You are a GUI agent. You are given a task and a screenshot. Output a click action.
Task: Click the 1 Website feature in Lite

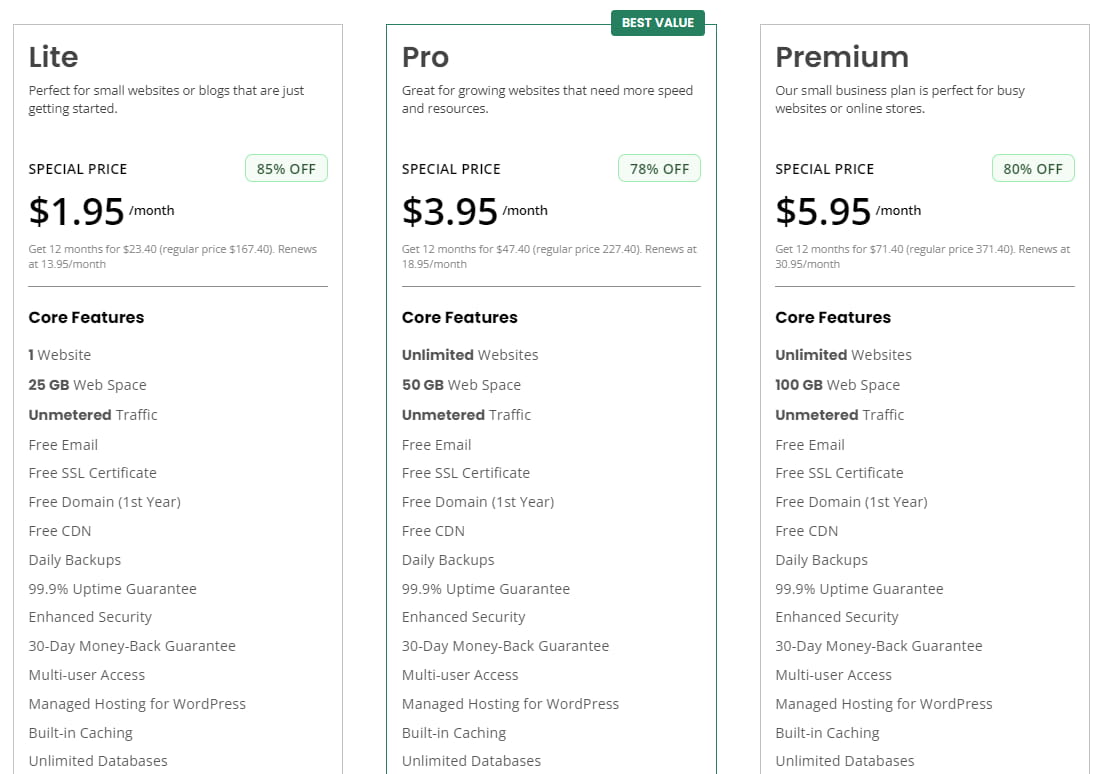point(60,355)
